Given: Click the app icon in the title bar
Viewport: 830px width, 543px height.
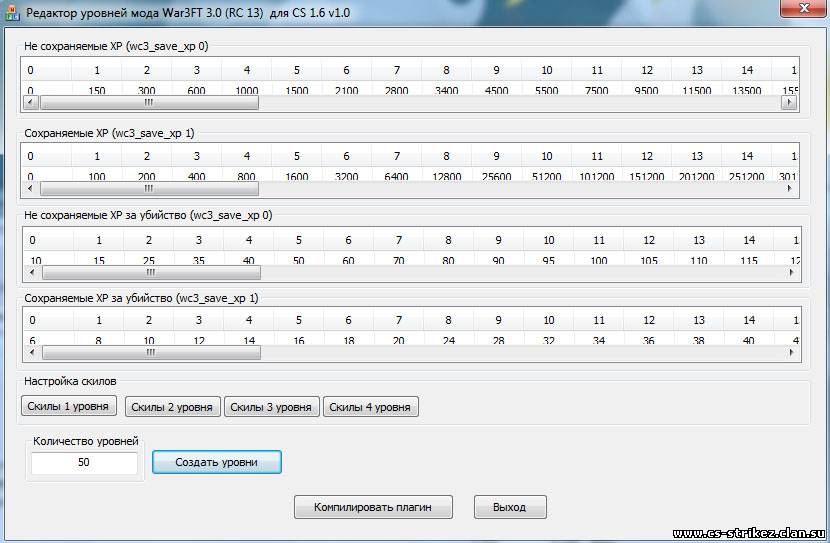Looking at the screenshot, I should click(13, 12).
